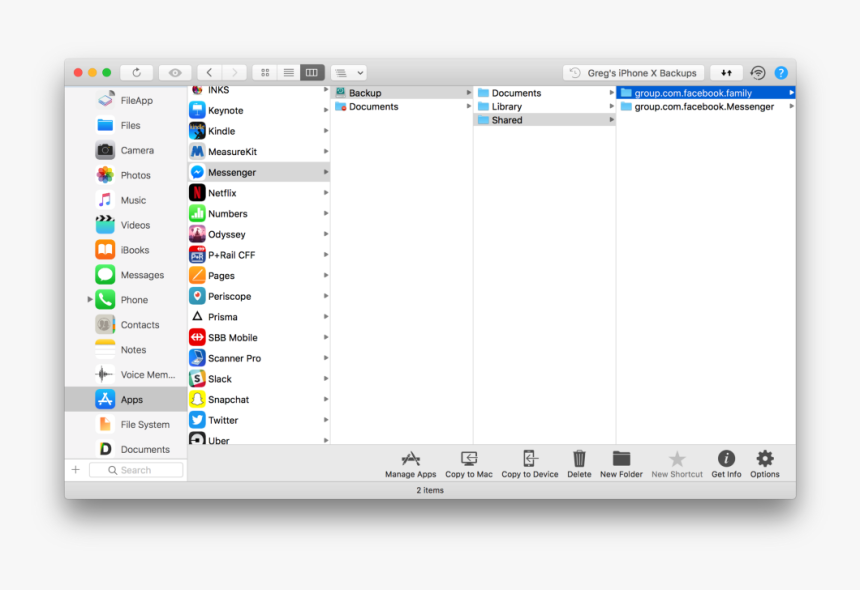The height and width of the screenshot is (590, 860).
Task: Click the refresh toolbar button
Action: (137, 72)
